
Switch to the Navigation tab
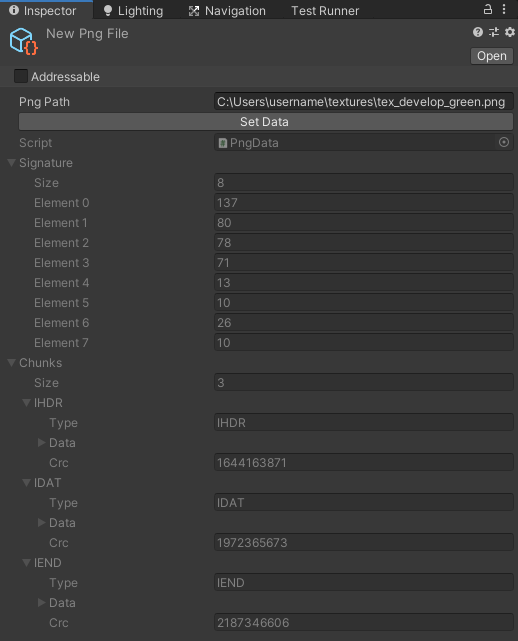pos(227,11)
